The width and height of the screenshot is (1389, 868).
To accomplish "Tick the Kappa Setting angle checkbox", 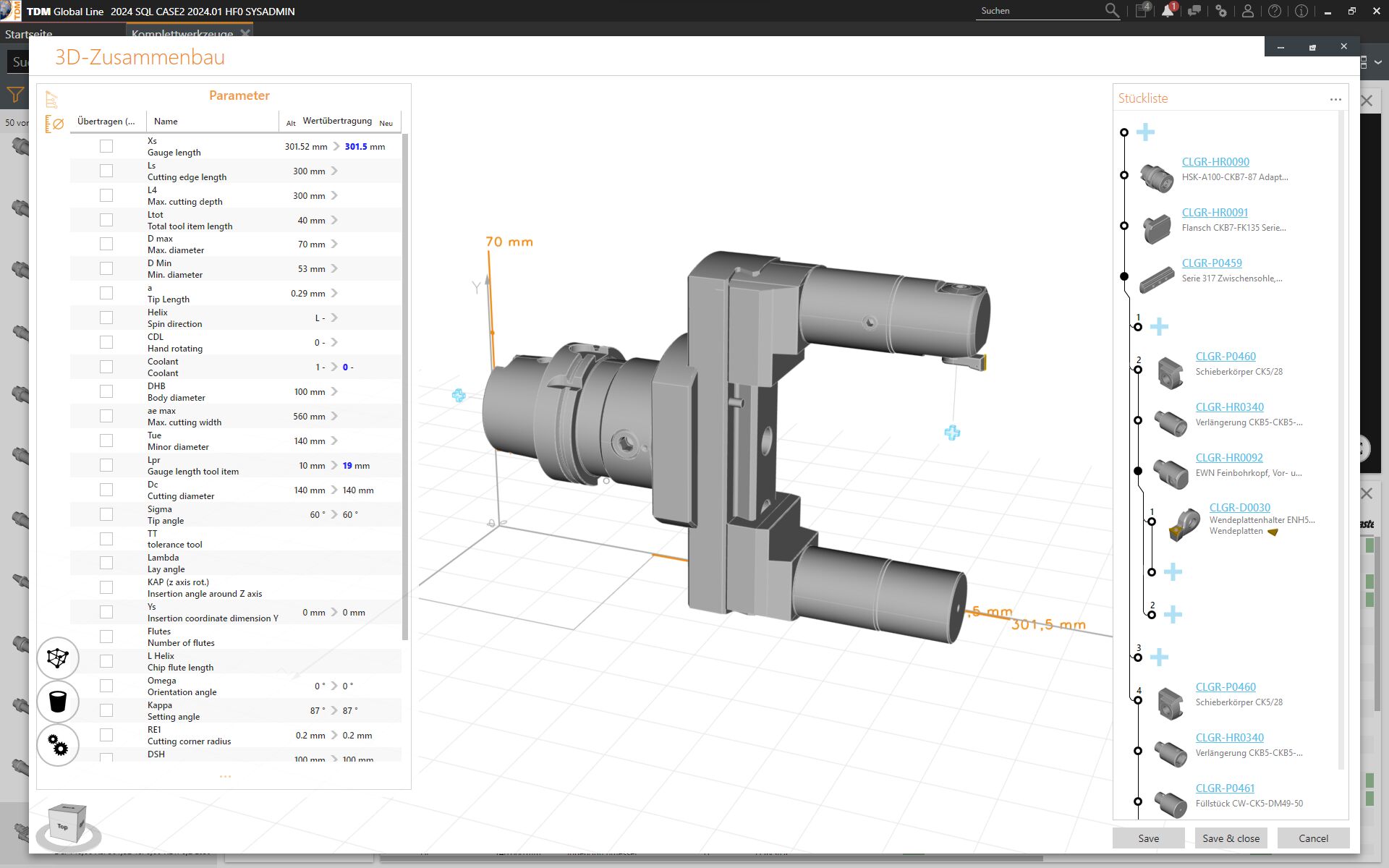I will [106, 710].
